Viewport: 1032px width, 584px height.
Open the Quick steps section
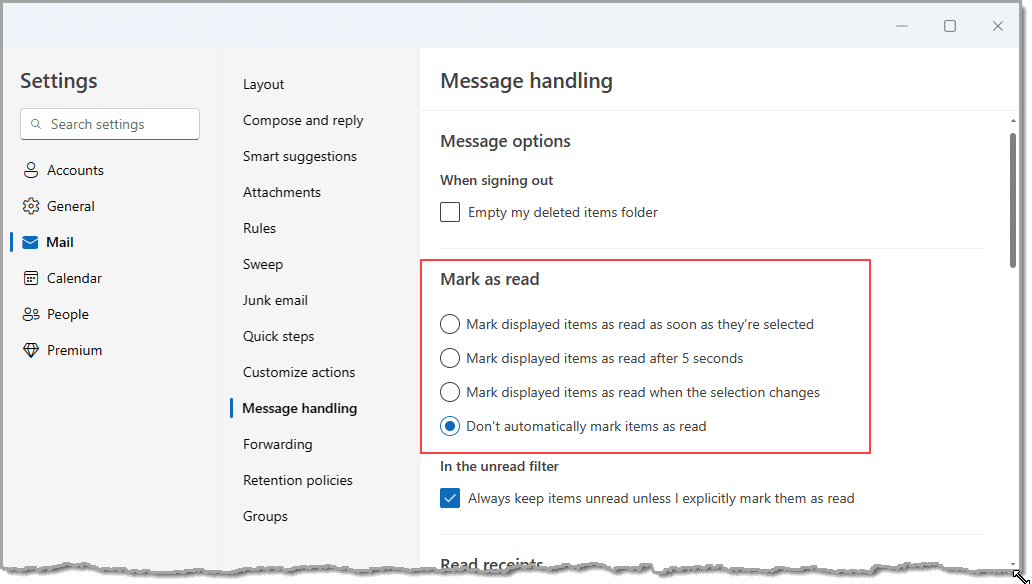pos(278,336)
